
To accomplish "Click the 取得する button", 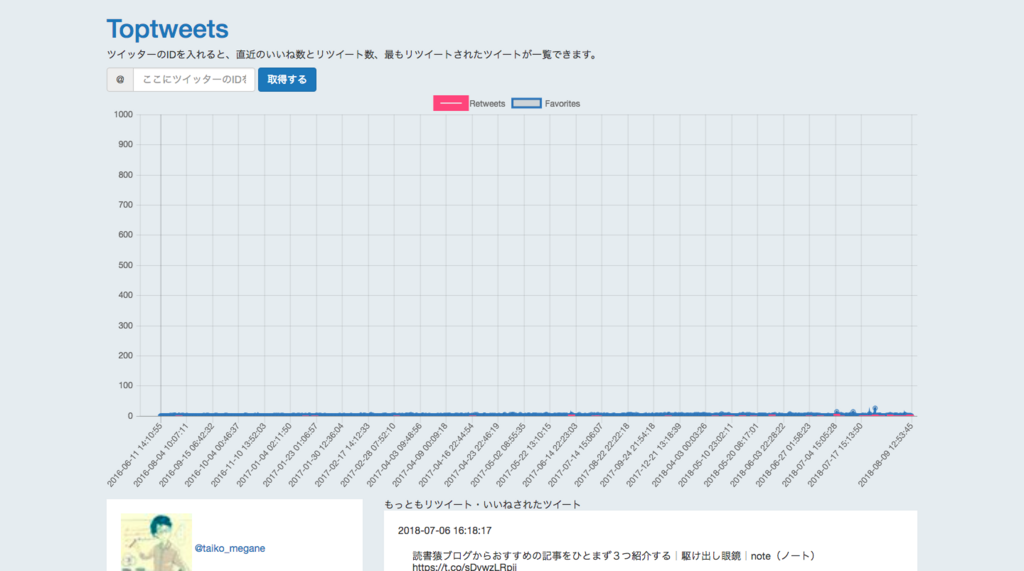I will click(x=287, y=80).
